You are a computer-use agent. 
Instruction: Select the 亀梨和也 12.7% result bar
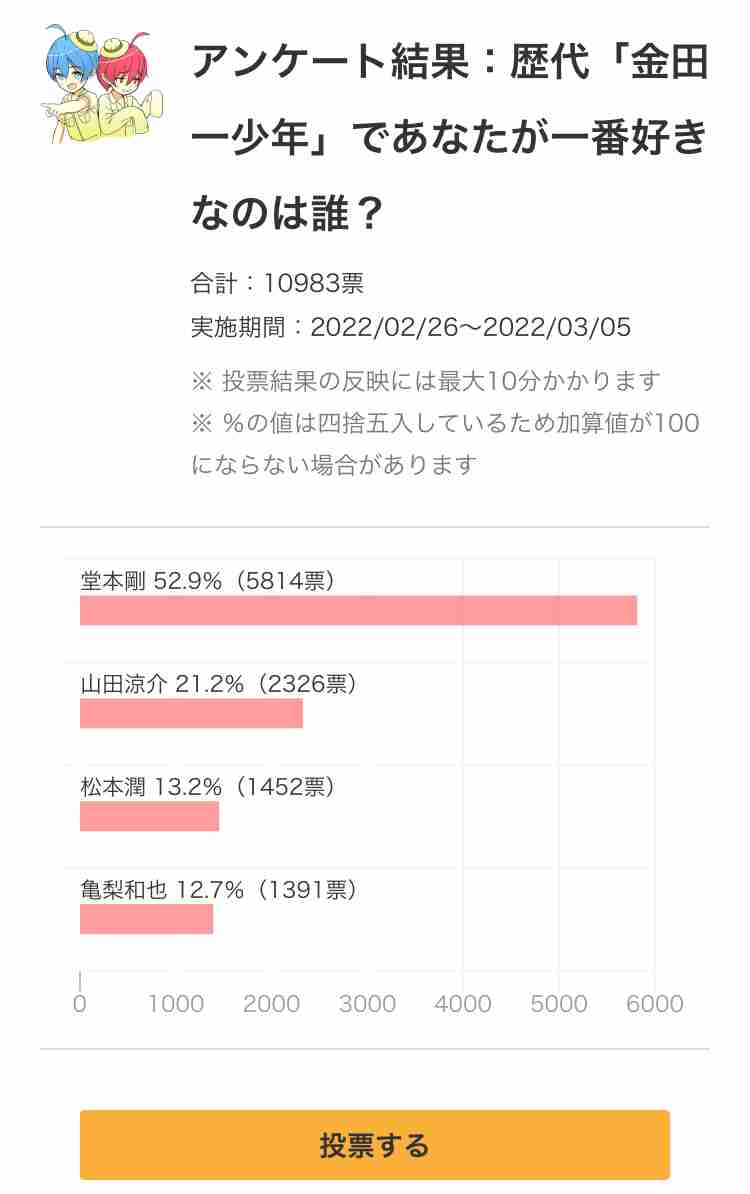tap(146, 919)
